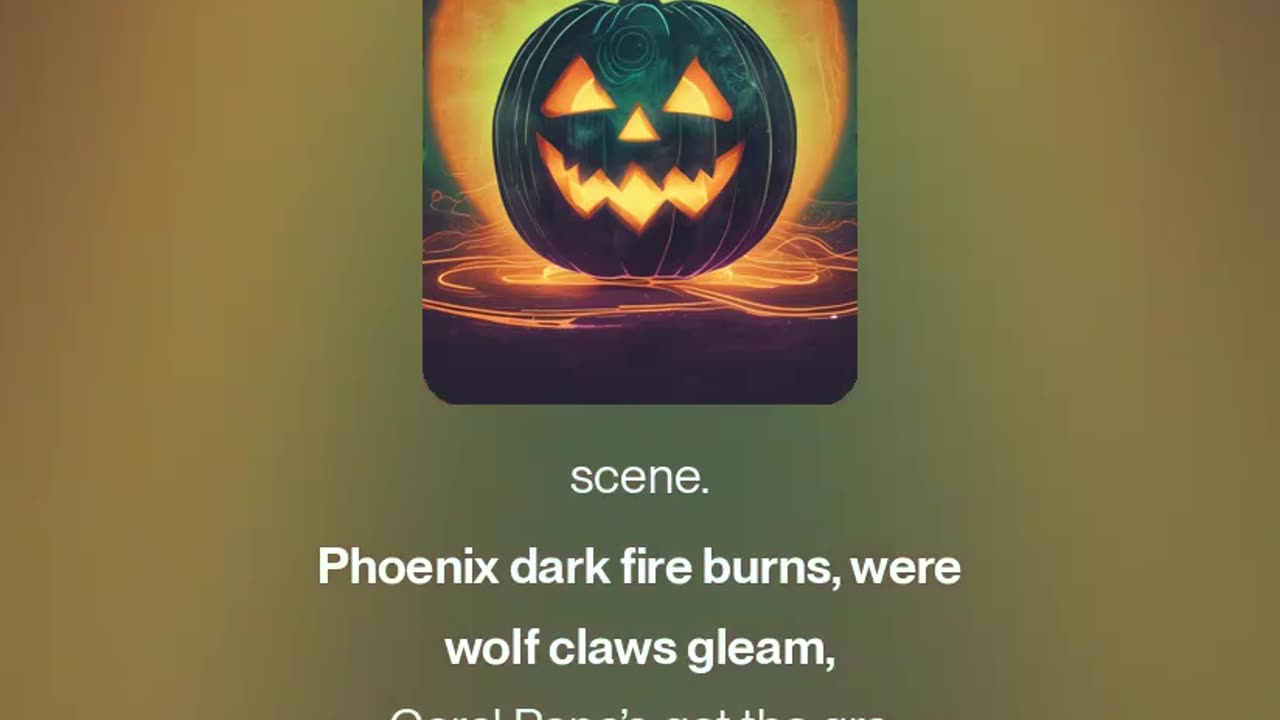Click the pumpkin's glowing right eye
The image size is (1280, 720).
[x=699, y=92]
